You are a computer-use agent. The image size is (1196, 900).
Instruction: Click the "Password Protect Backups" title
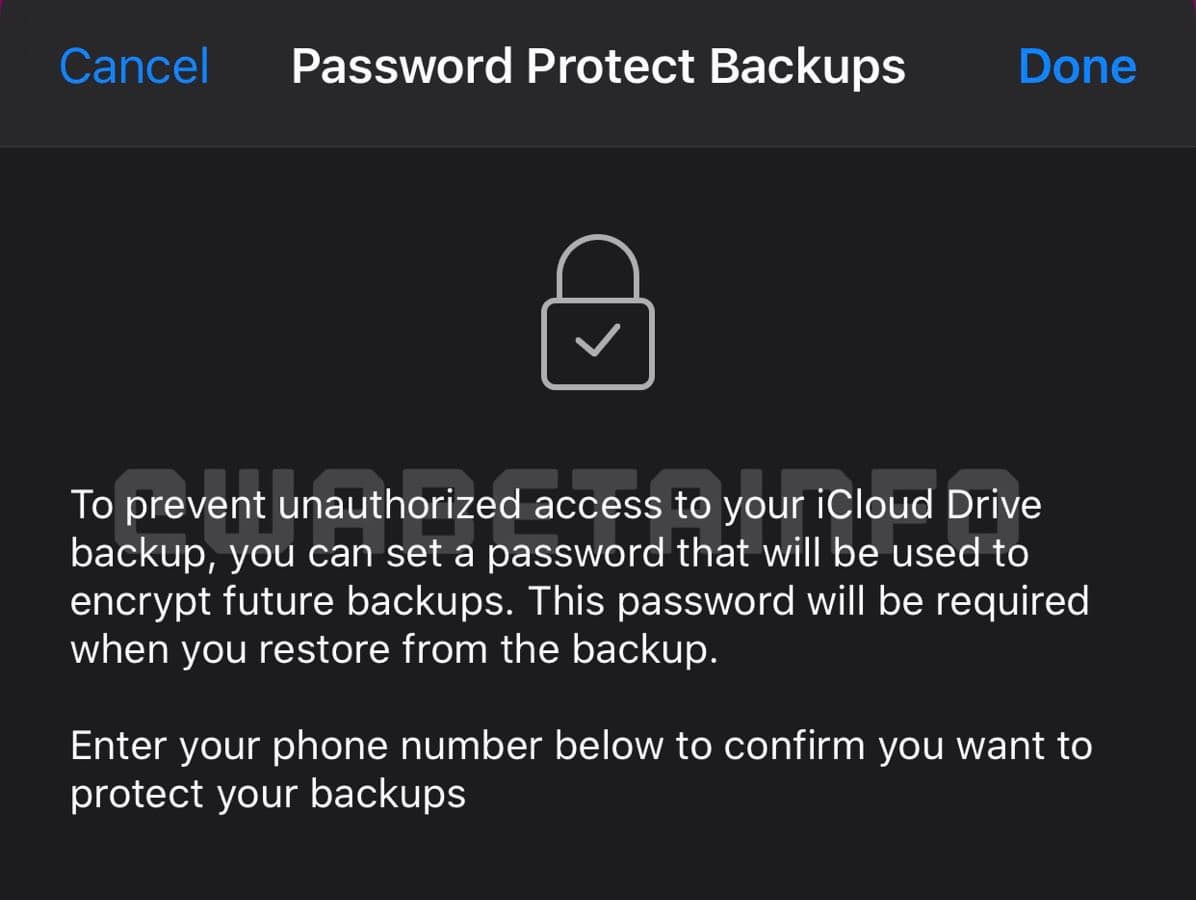[598, 66]
